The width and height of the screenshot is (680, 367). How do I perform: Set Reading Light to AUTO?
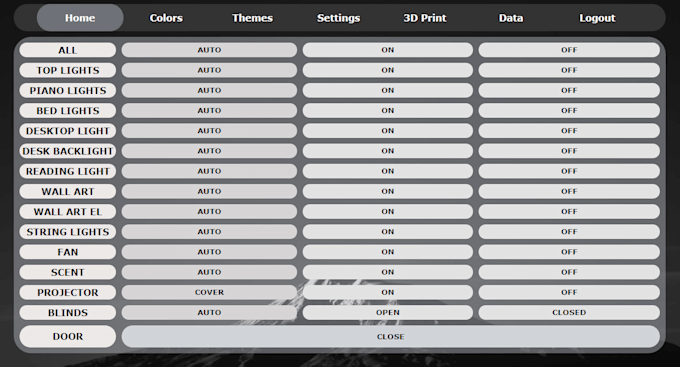pyautogui.click(x=209, y=171)
